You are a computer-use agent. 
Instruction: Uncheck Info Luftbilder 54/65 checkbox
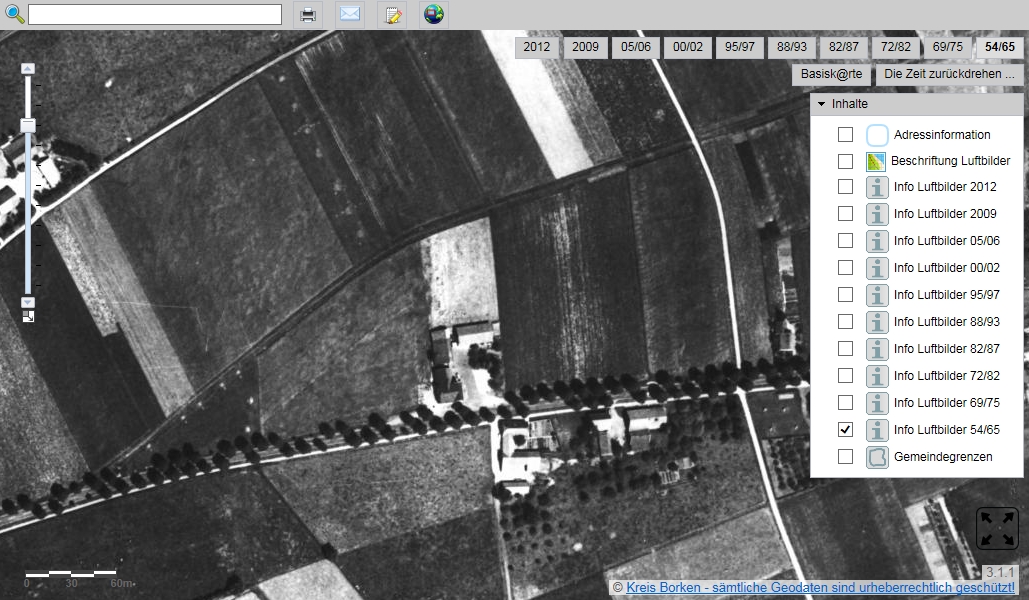click(x=845, y=429)
